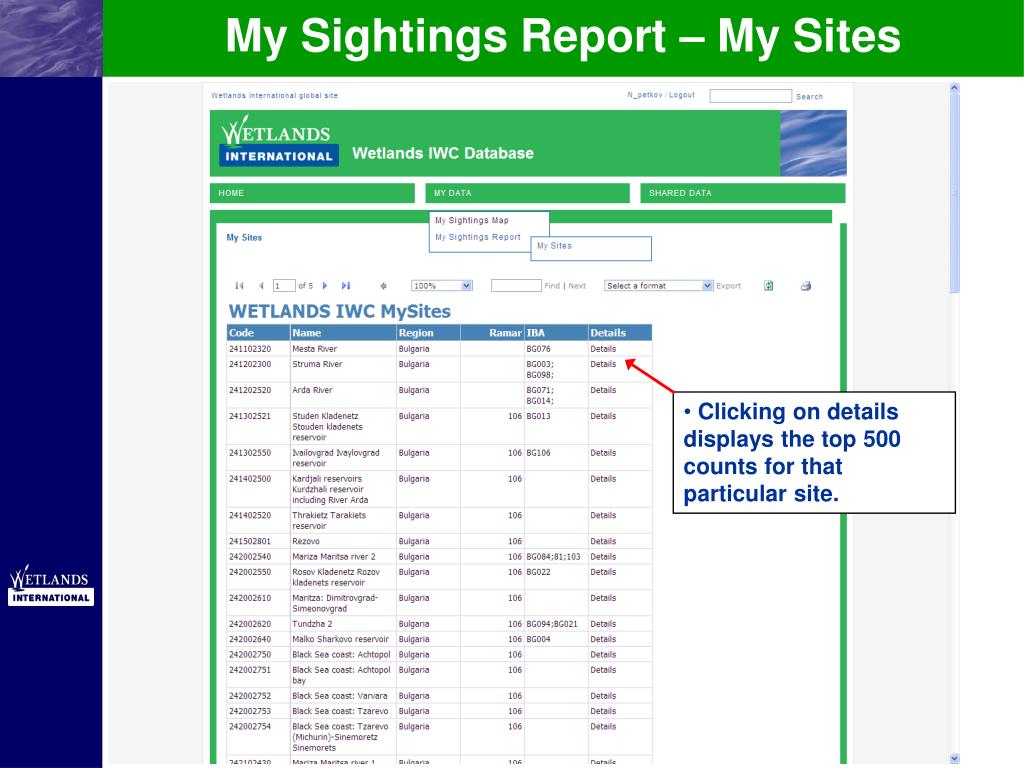Click the Details column header
Image resolution: width=1024 pixels, height=768 pixels.
620,332
